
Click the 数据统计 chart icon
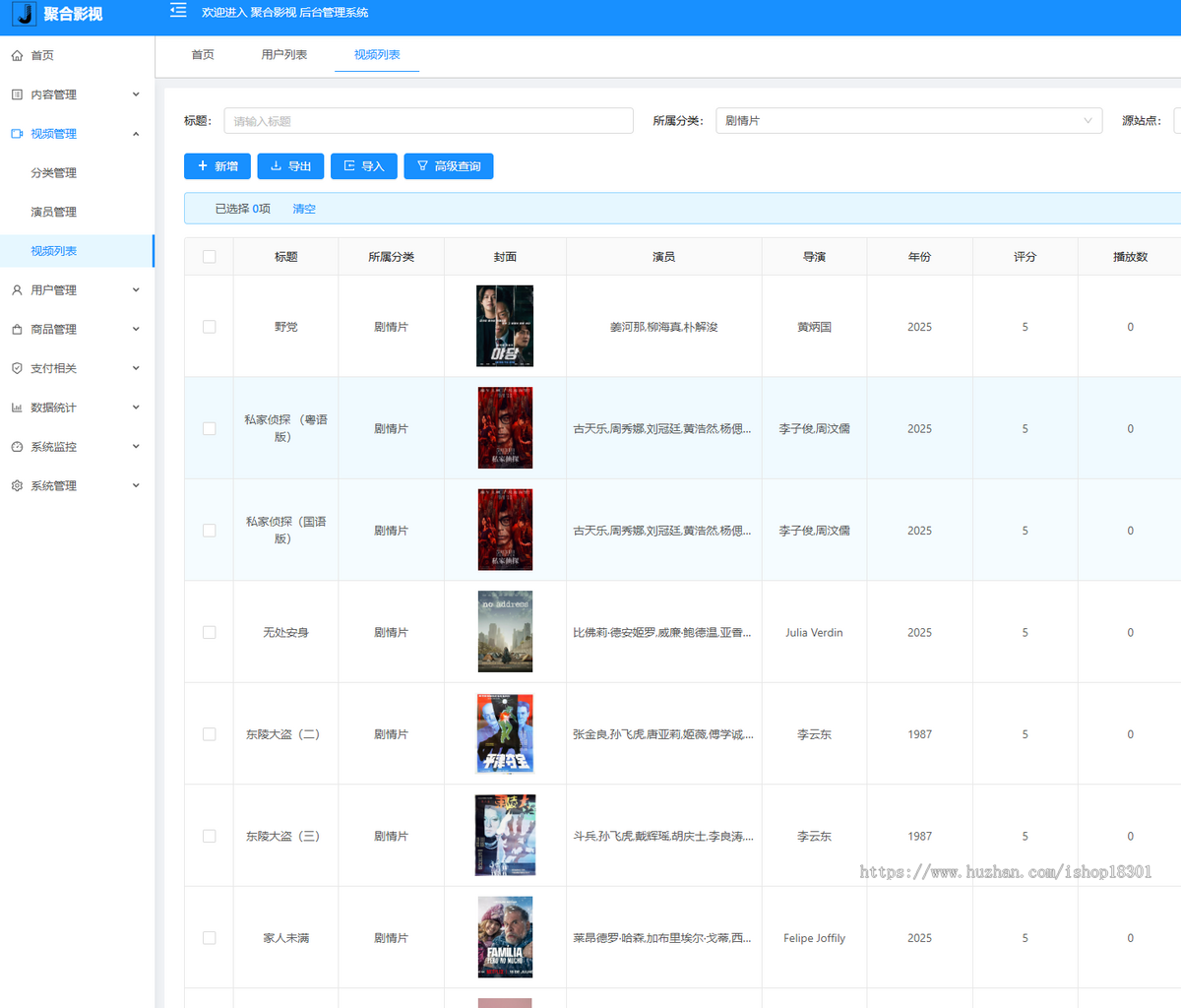click(x=17, y=408)
